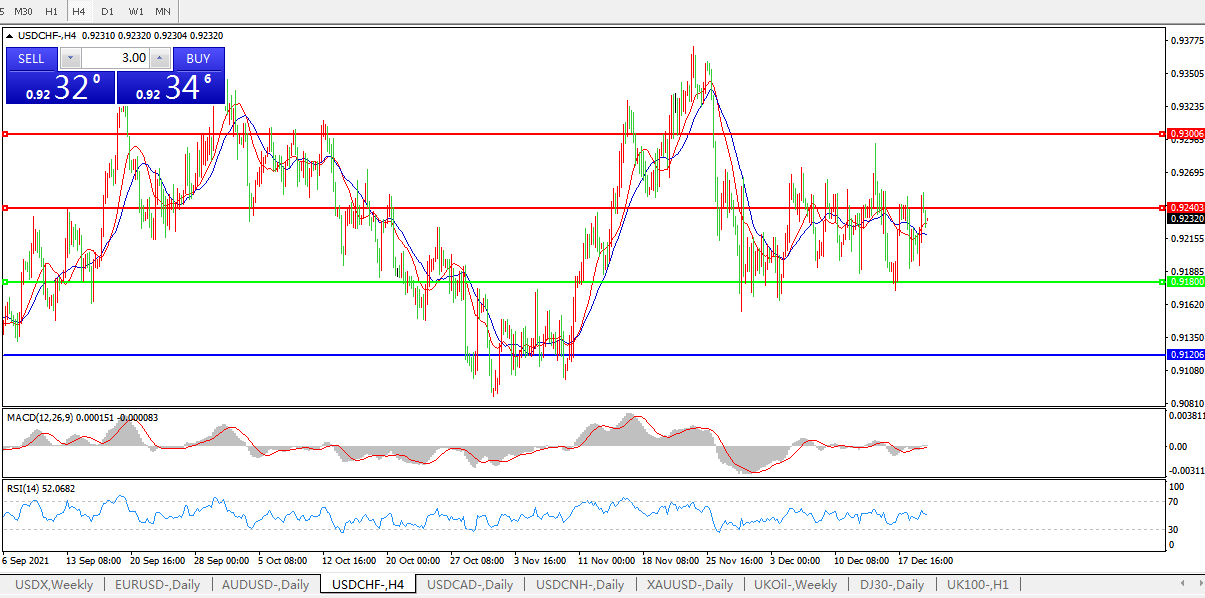The width and height of the screenshot is (1205, 598).
Task: Switch to the EURUSD-,Daily tab
Action: coord(157,584)
